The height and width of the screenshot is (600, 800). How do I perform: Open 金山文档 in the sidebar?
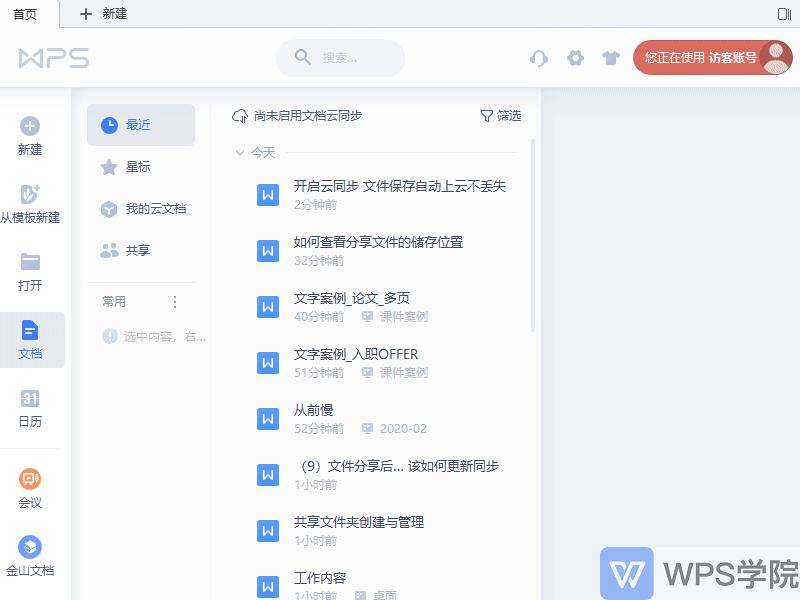pyautogui.click(x=30, y=548)
